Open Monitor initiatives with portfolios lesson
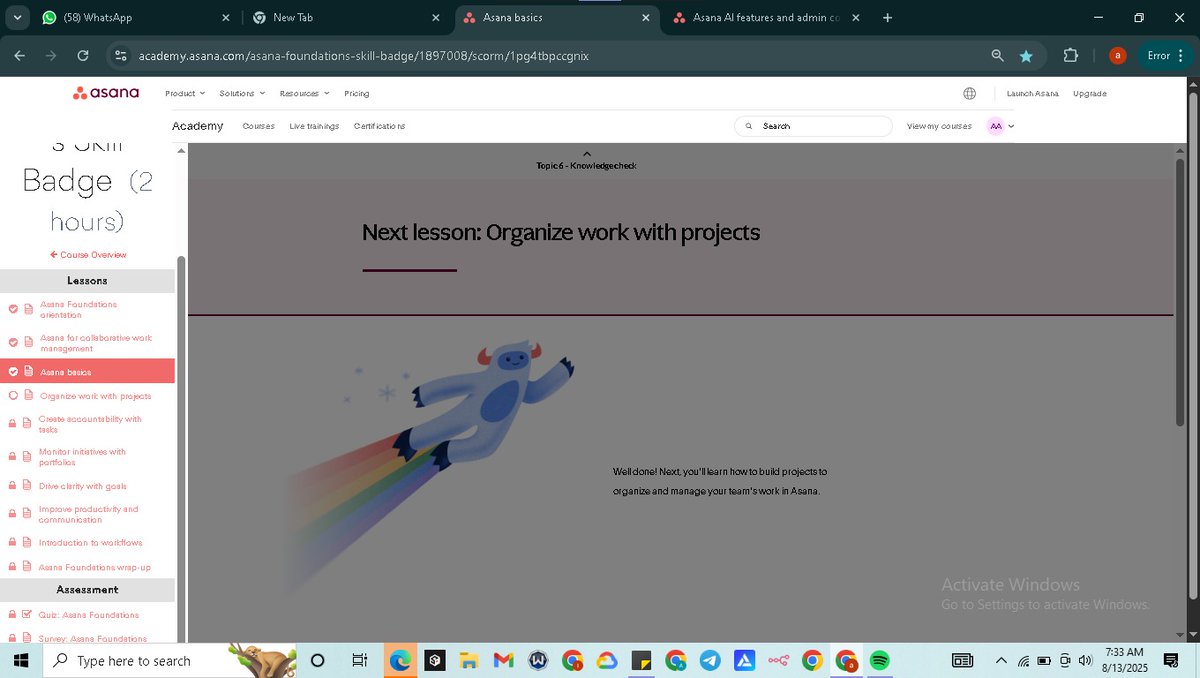Image resolution: width=1200 pixels, height=678 pixels. click(x=82, y=457)
